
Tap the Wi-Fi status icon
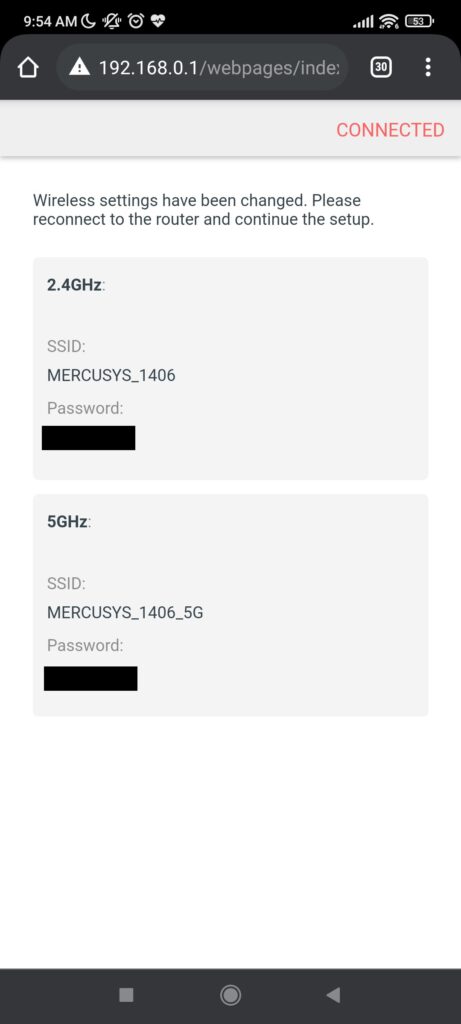pyautogui.click(x=389, y=22)
